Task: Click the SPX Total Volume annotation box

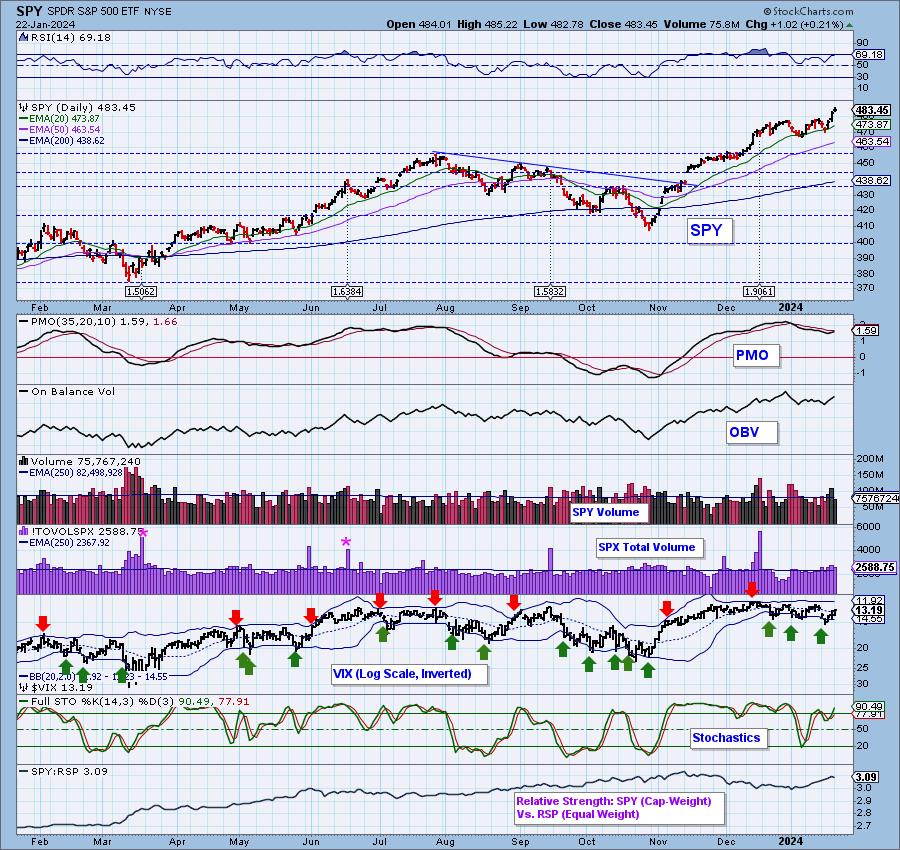Action: [649, 548]
